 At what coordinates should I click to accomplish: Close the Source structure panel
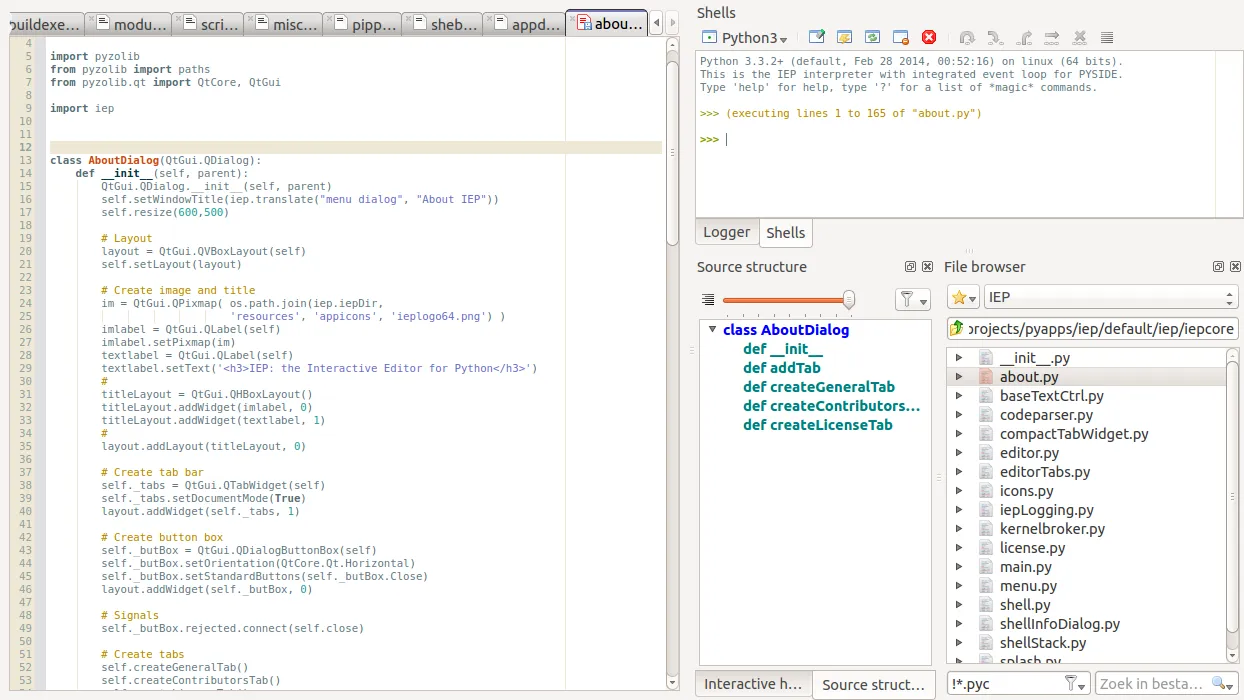[x=928, y=267]
